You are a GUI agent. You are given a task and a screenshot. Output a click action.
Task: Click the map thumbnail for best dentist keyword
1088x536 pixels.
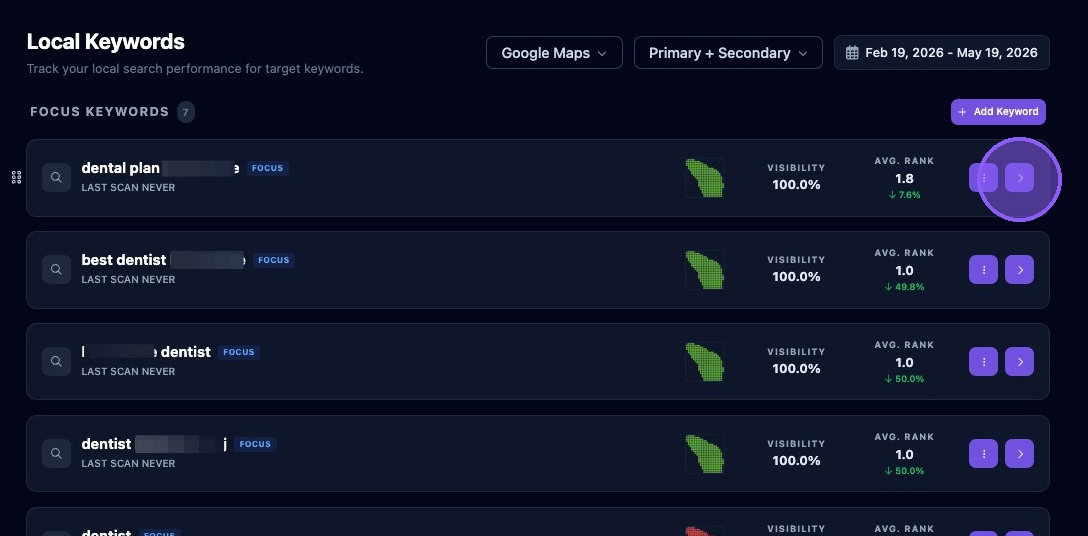pyautogui.click(x=705, y=269)
